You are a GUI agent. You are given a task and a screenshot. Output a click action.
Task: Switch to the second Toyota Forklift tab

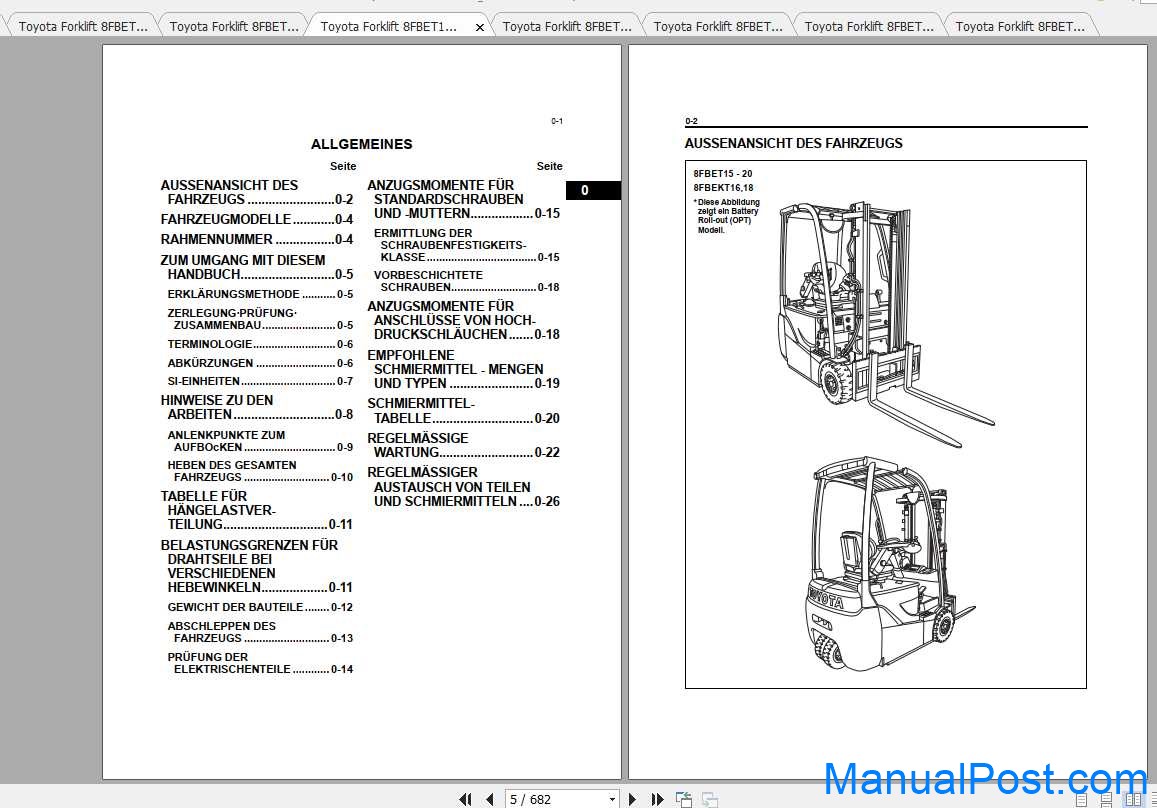(234, 27)
